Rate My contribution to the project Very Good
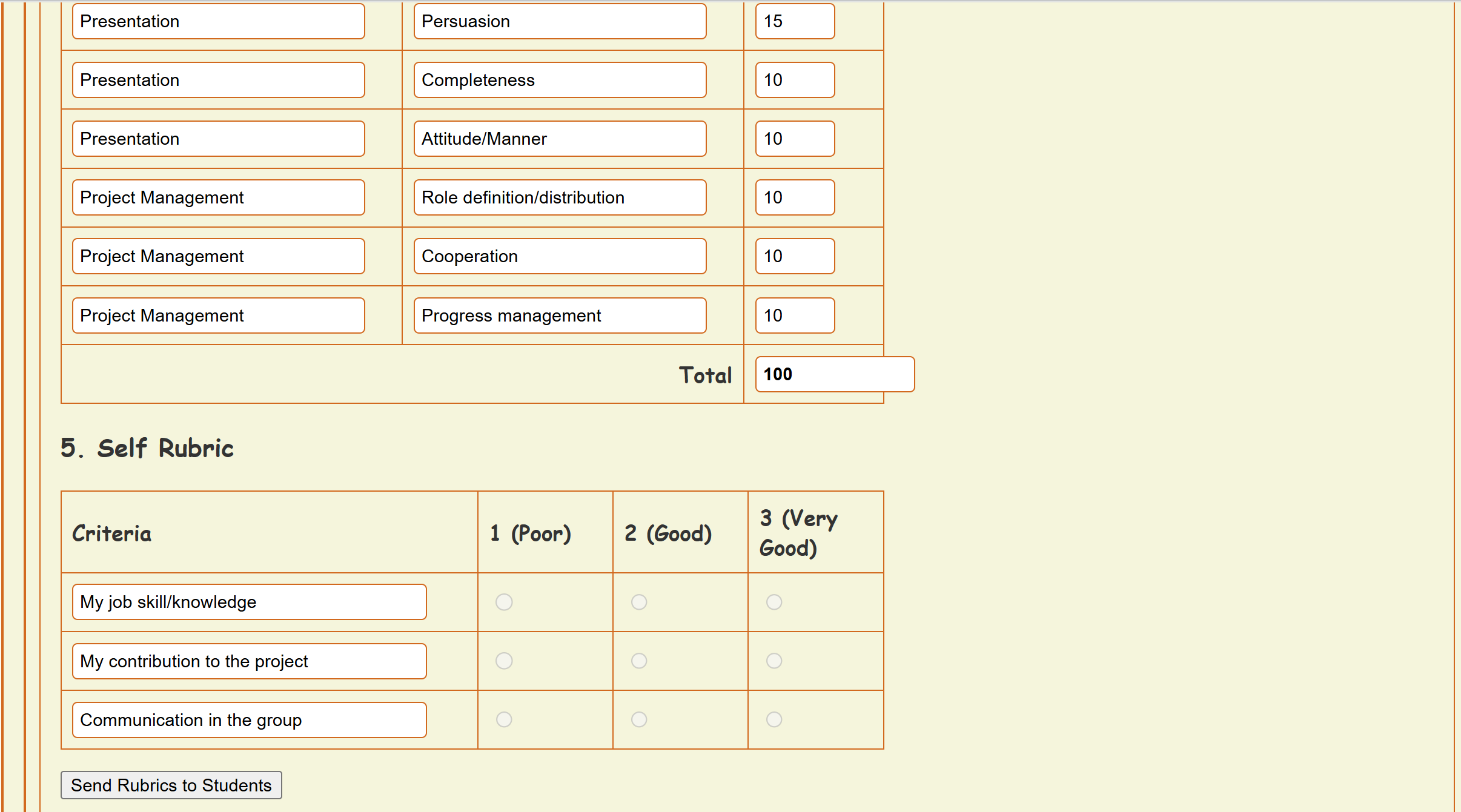This screenshot has height=812, width=1461. (774, 661)
